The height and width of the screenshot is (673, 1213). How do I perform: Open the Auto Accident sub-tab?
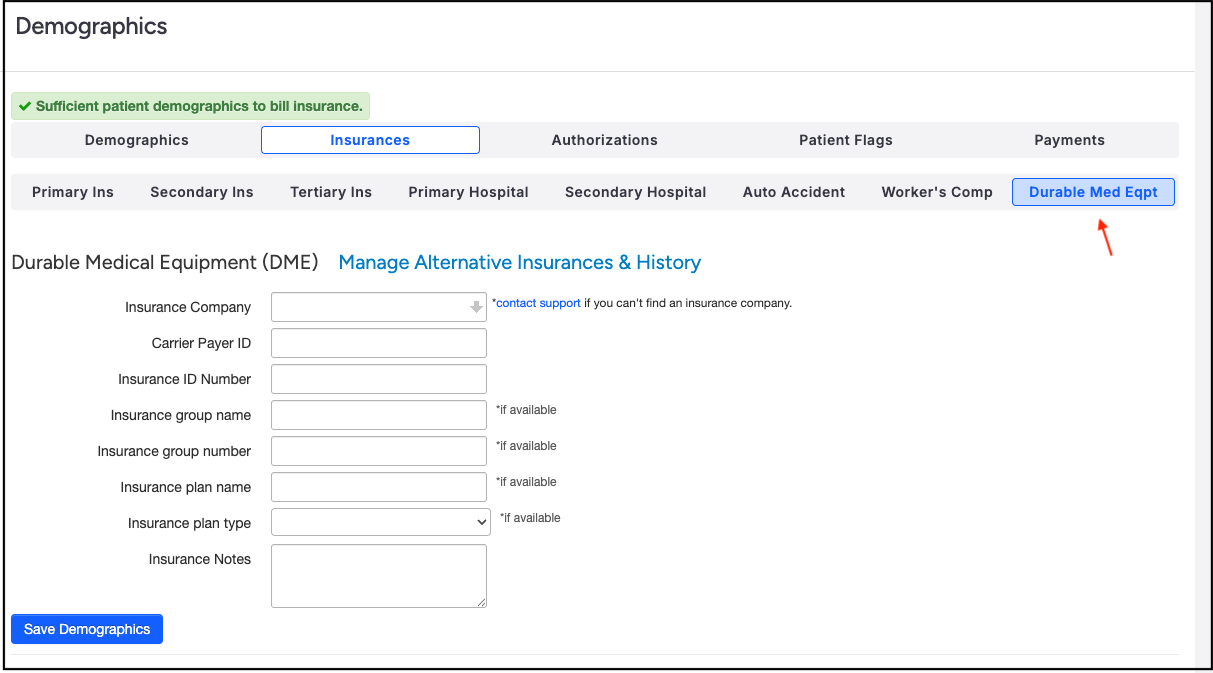coord(794,192)
